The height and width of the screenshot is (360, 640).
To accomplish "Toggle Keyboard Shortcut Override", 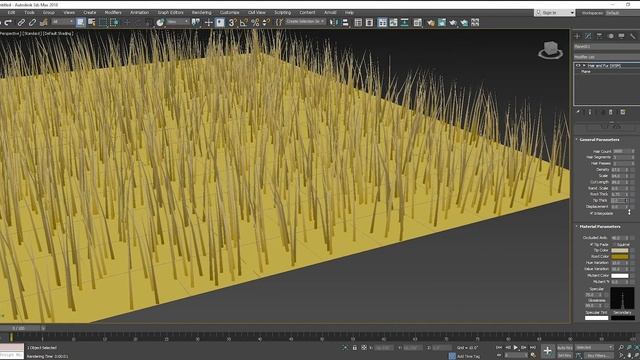I will [220, 22].
